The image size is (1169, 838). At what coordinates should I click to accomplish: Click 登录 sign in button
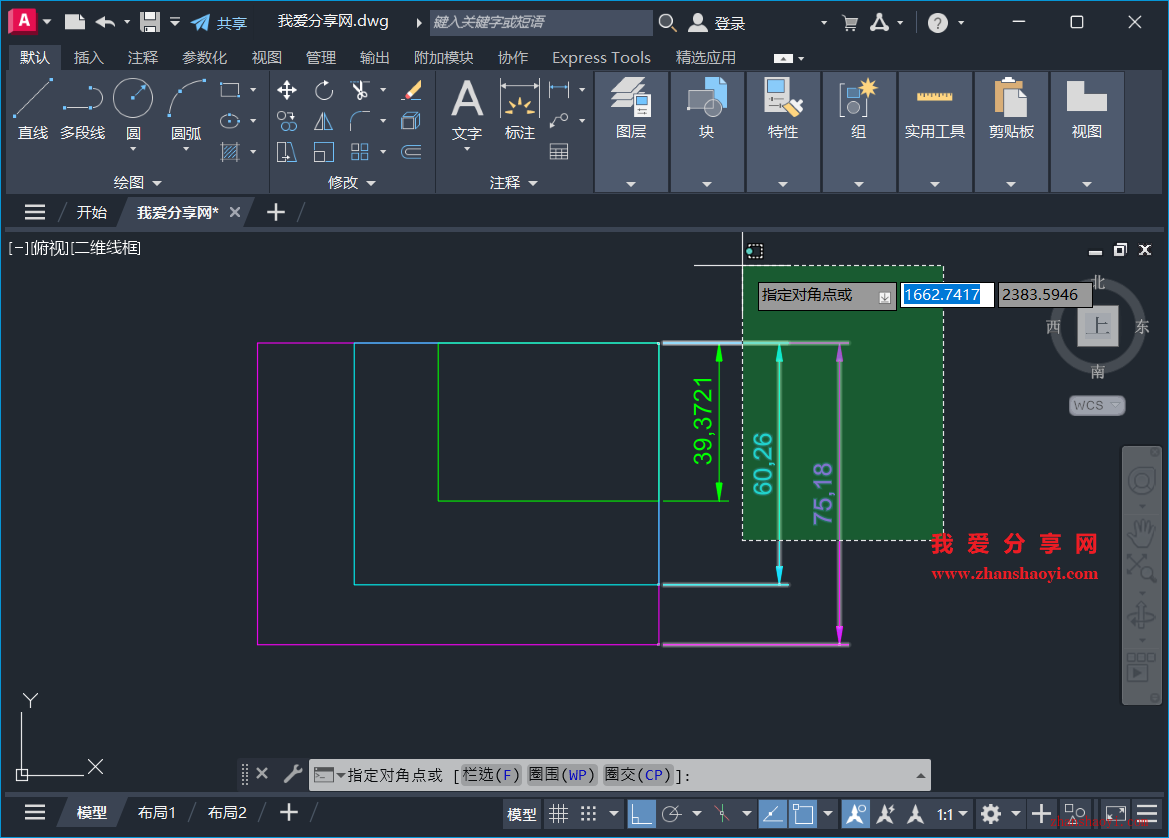coord(716,23)
